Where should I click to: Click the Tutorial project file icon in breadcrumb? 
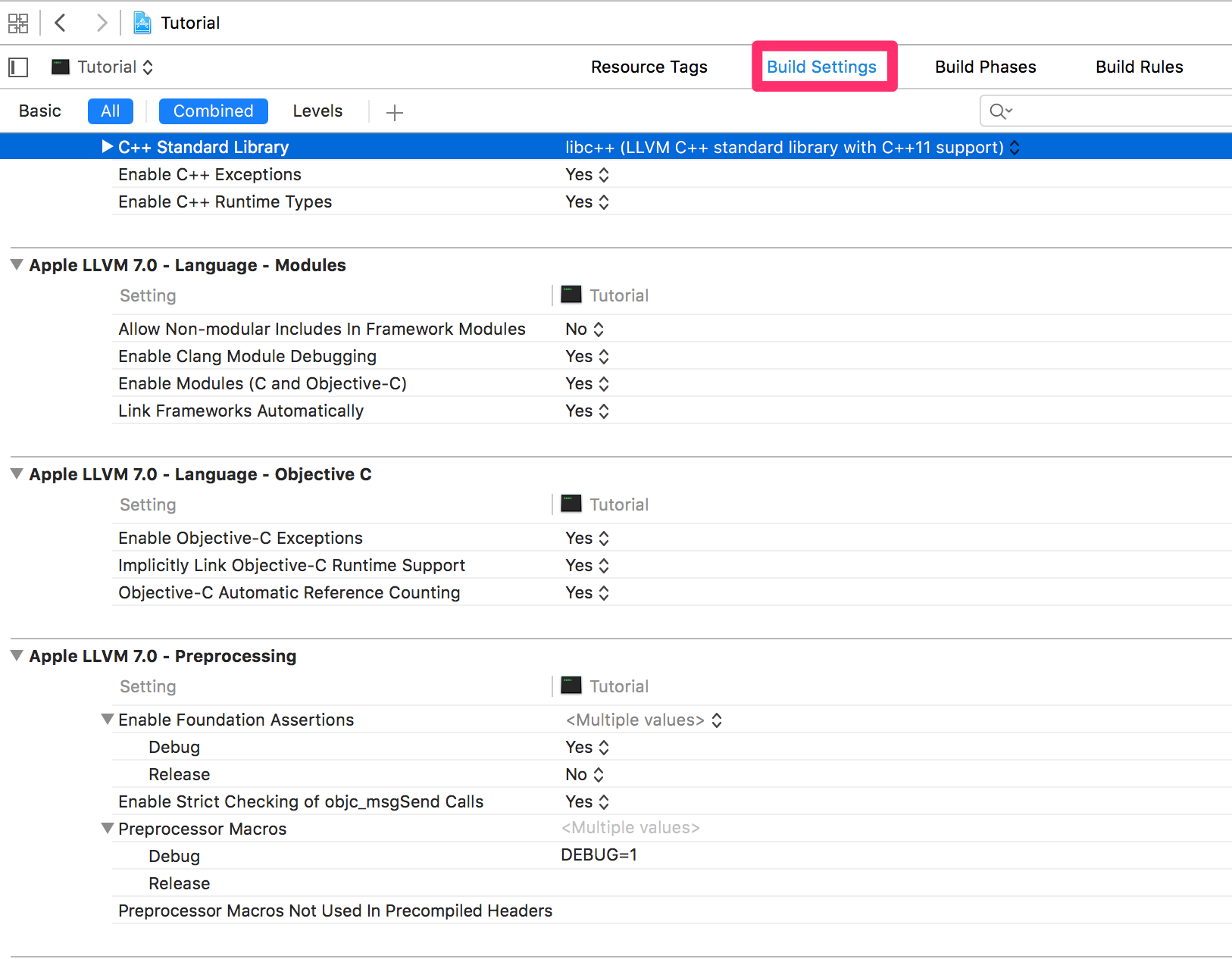tap(142, 23)
